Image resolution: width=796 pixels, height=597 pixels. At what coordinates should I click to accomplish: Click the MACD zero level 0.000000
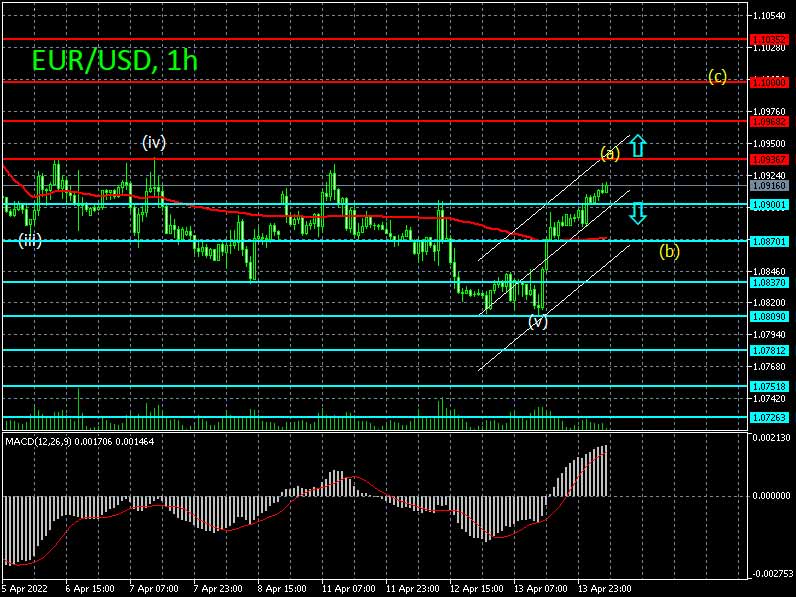[x=770, y=495]
